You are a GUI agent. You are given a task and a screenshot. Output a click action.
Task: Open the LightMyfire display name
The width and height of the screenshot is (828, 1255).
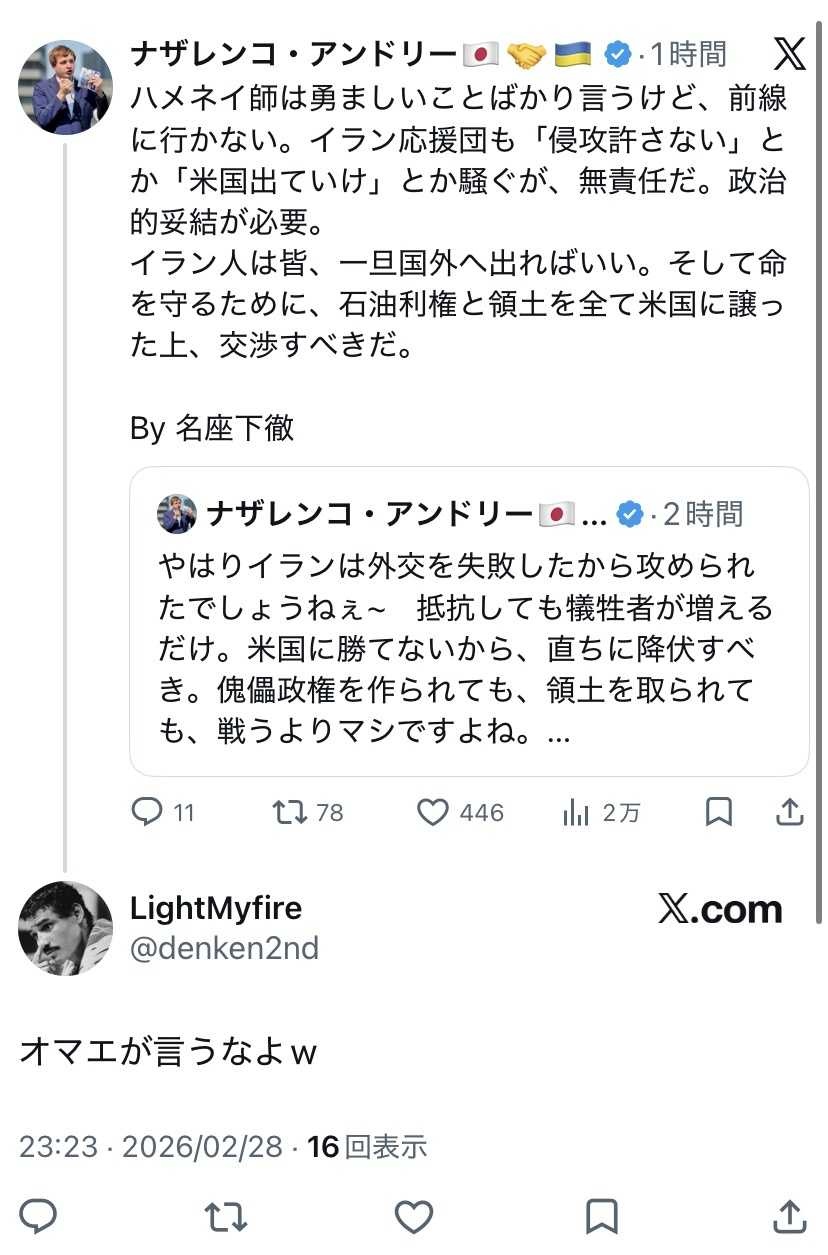(x=216, y=908)
